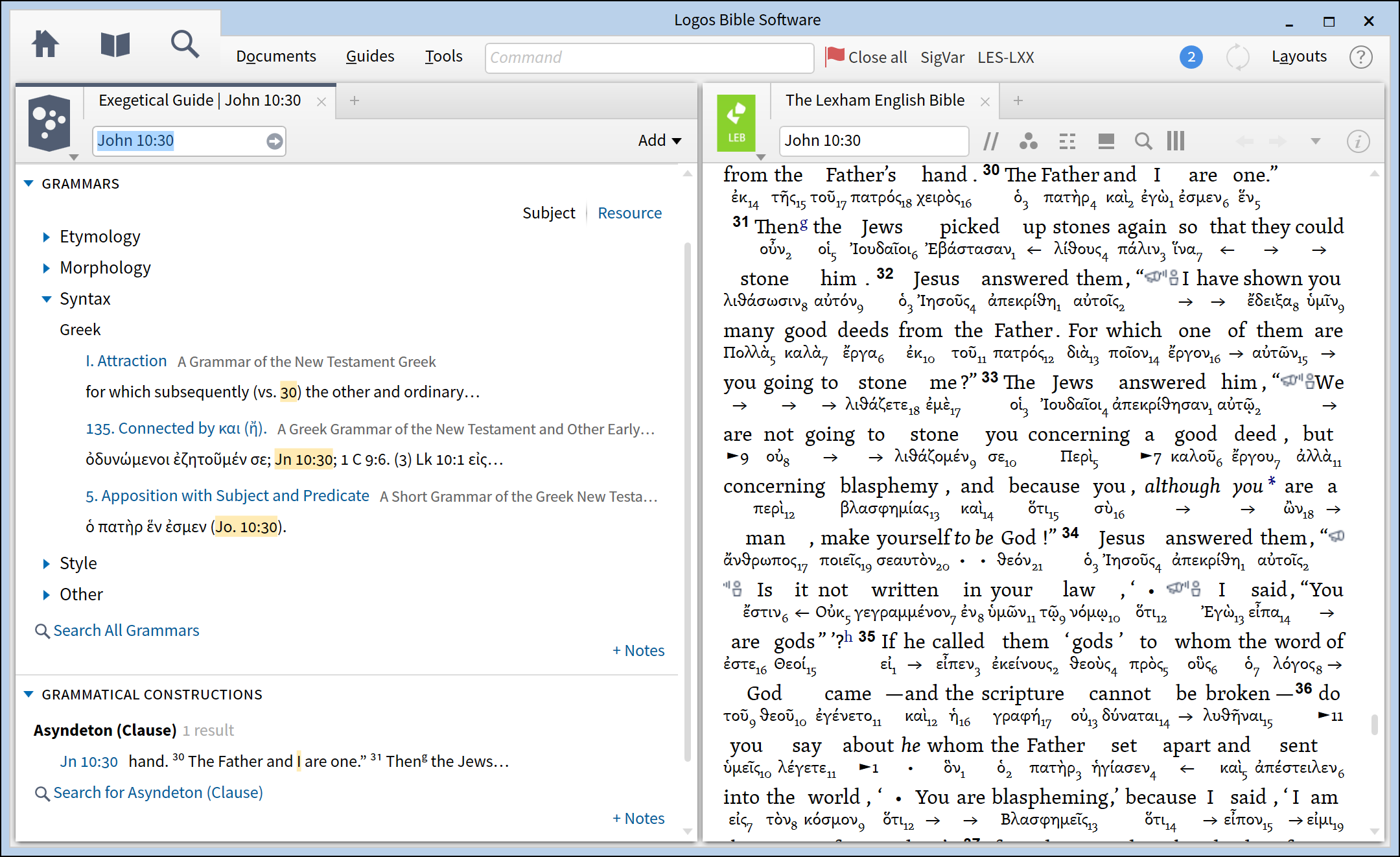Click the Command input box

pos(649,58)
